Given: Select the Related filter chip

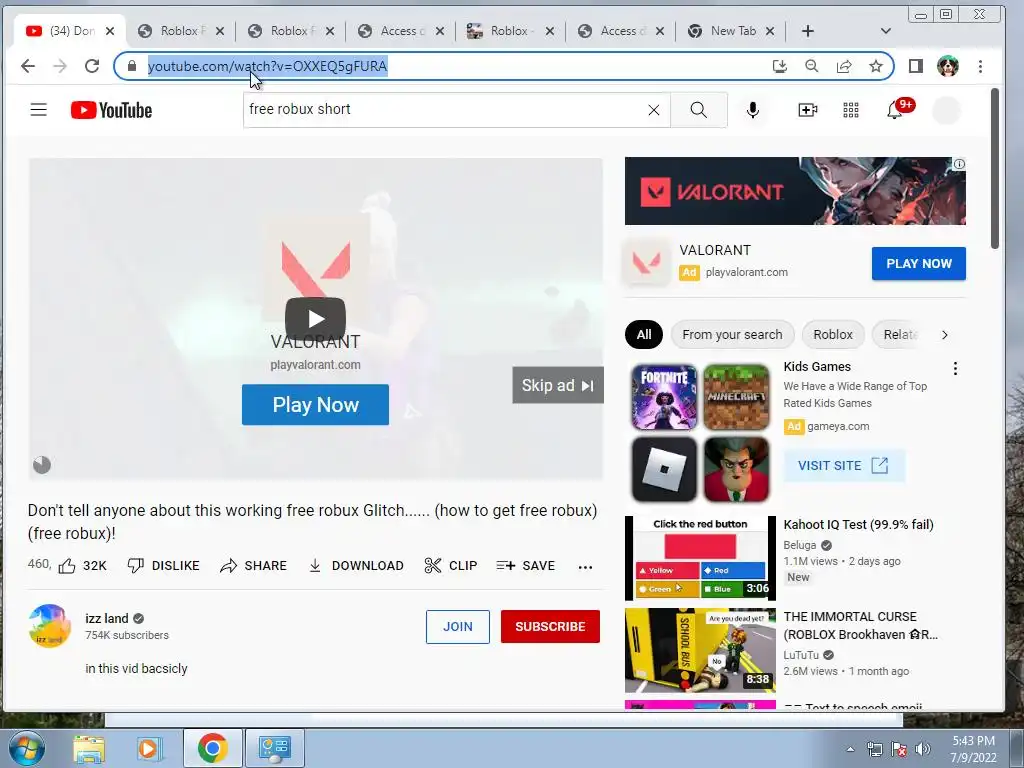Looking at the screenshot, I should pyautogui.click(x=901, y=334).
